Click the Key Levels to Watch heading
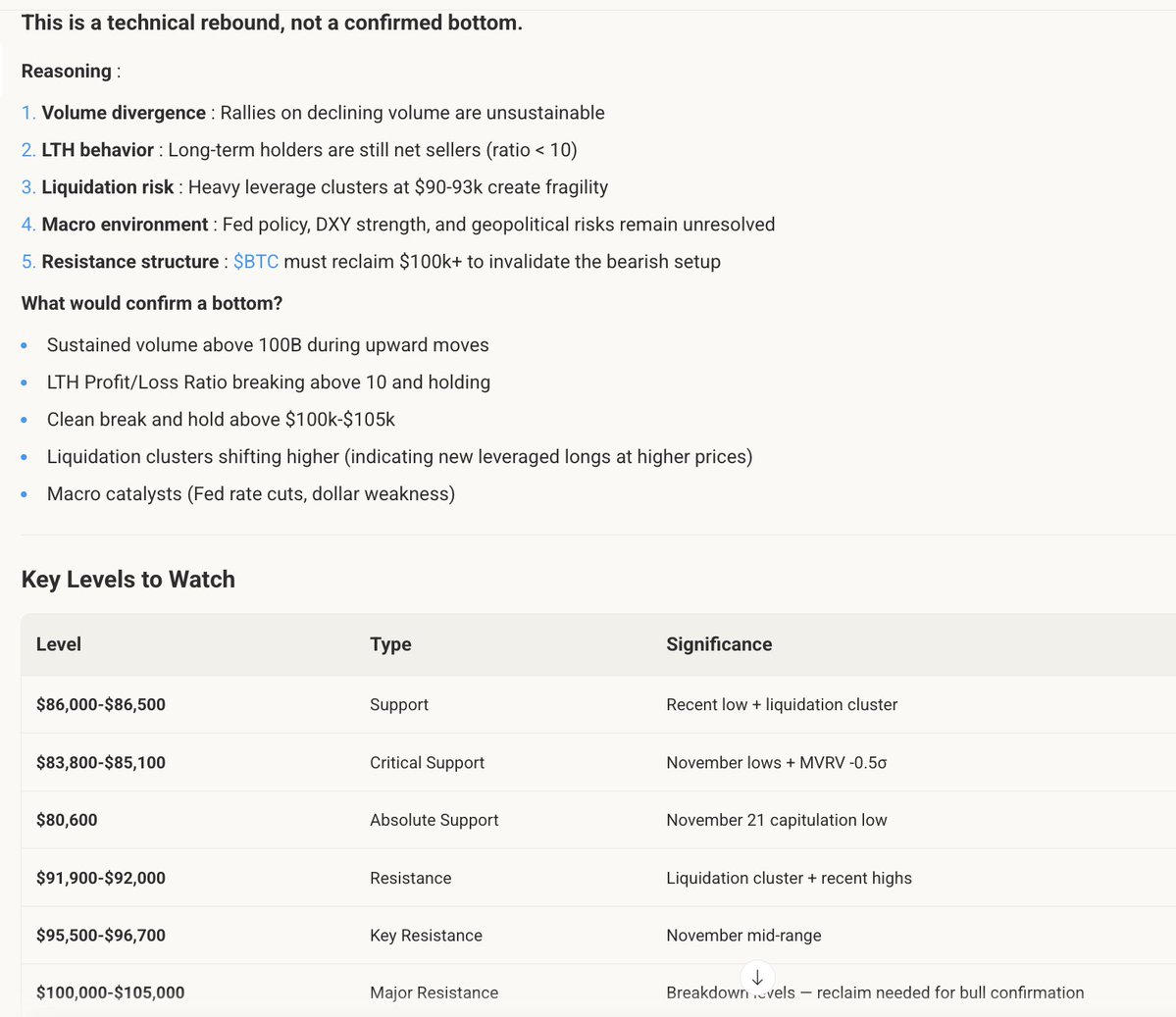This screenshot has width=1176, height=1017. (x=128, y=580)
